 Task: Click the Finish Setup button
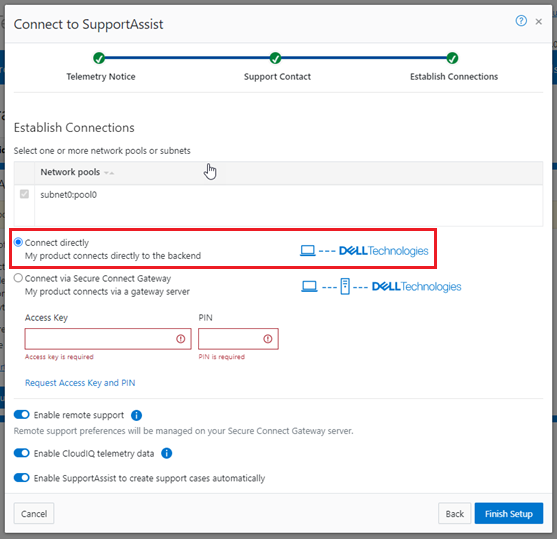pos(509,513)
